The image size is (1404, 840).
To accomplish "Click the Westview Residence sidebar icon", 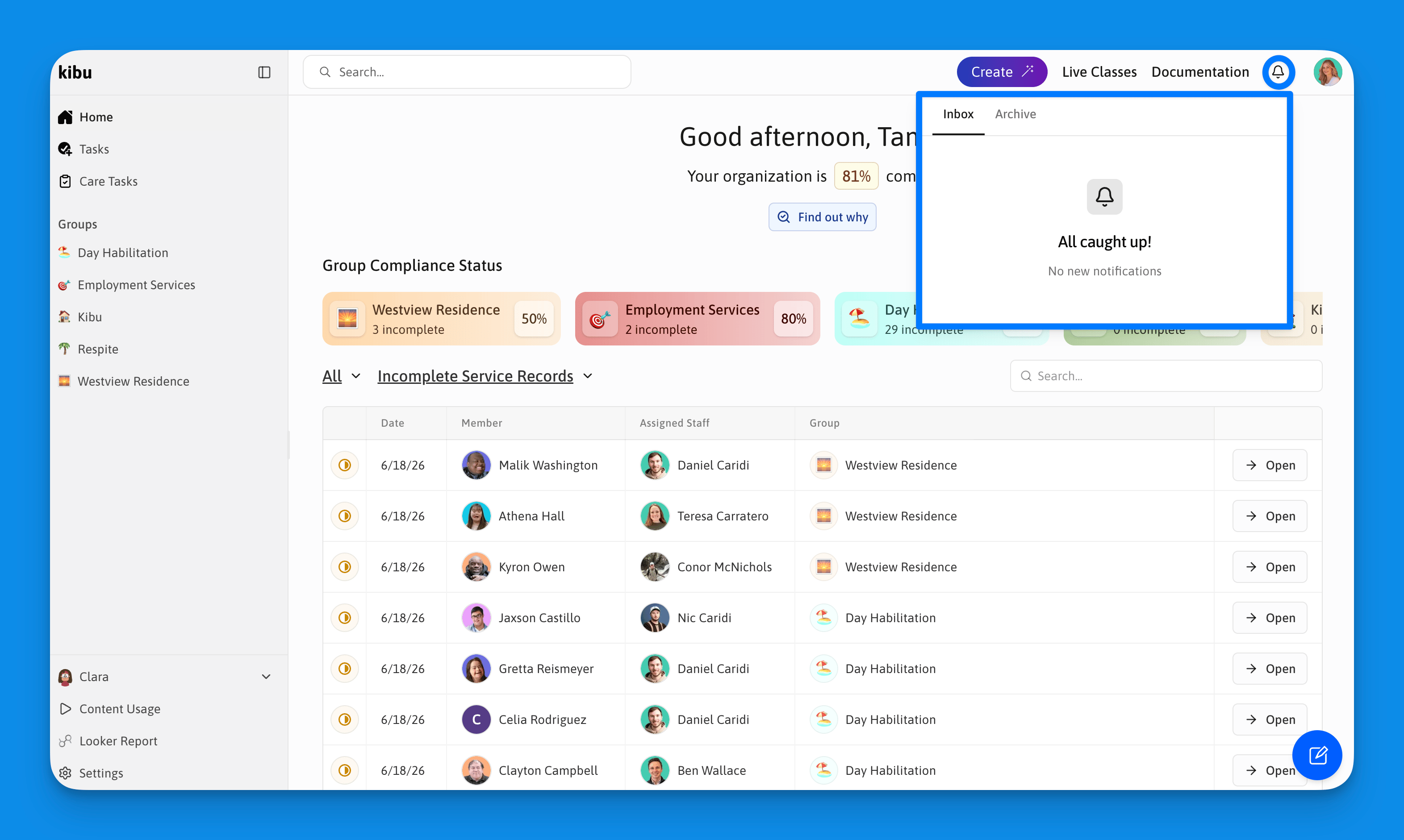I will pos(65,381).
